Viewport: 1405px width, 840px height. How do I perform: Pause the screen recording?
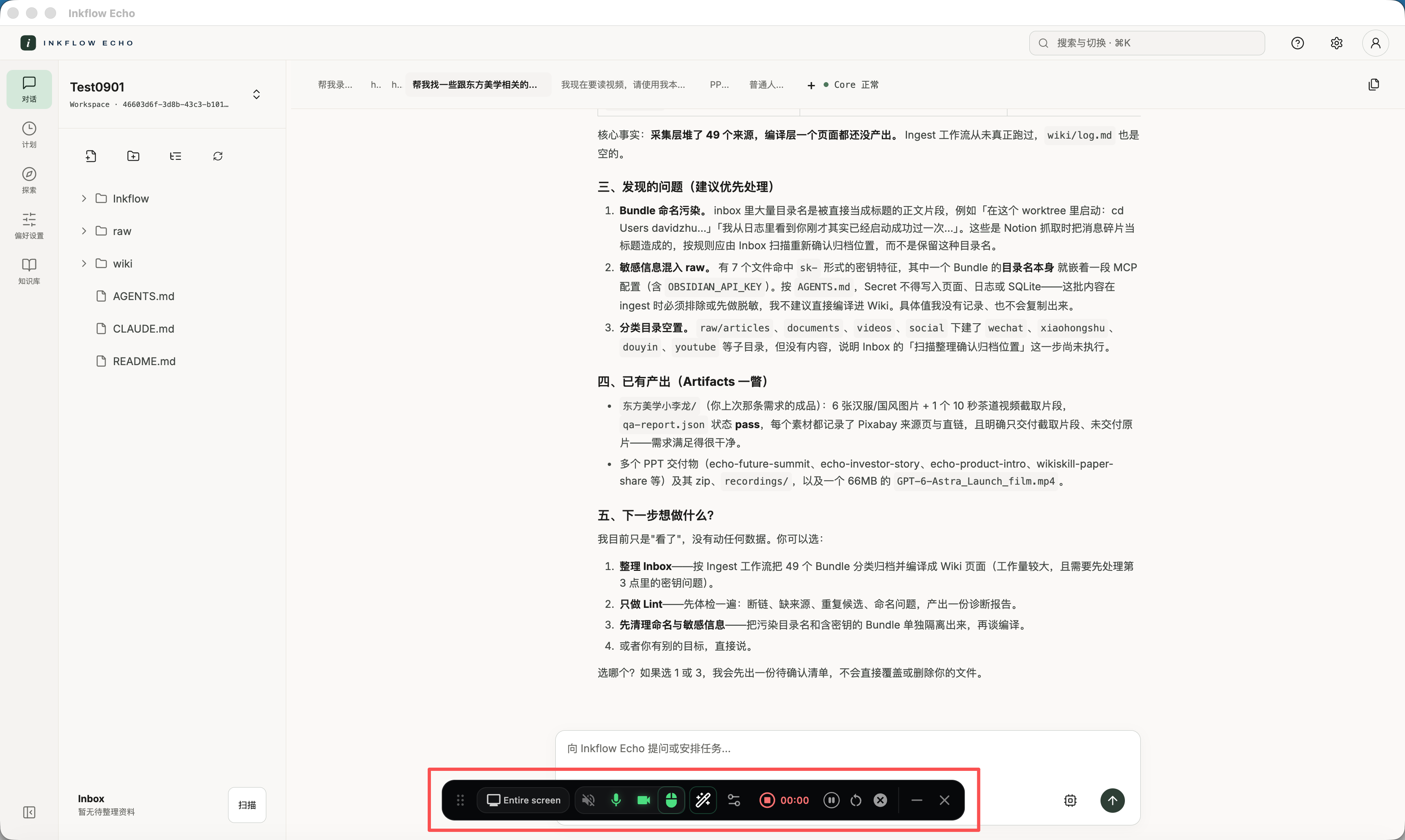pos(831,801)
